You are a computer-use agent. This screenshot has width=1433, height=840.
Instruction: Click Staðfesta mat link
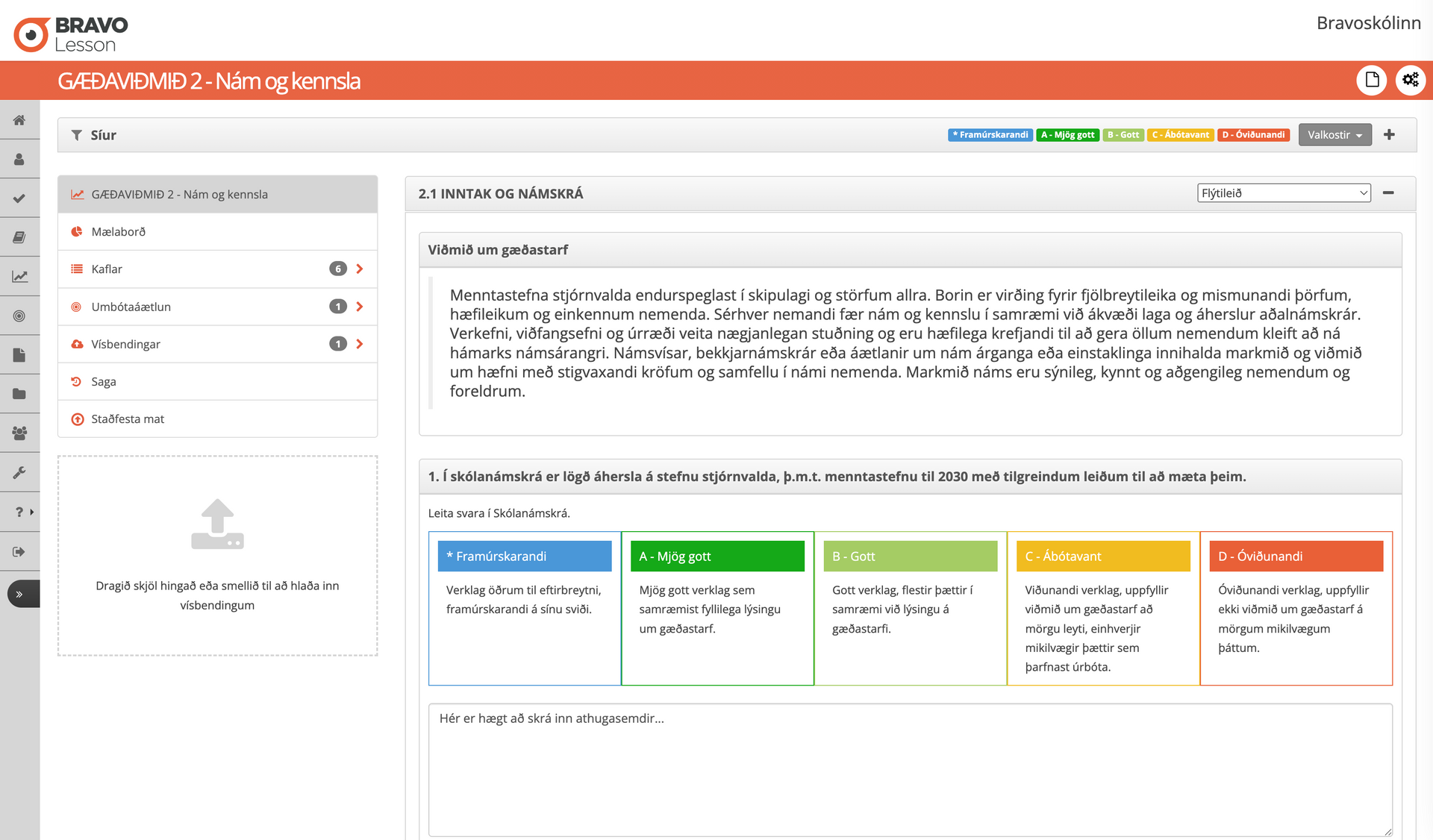128,419
